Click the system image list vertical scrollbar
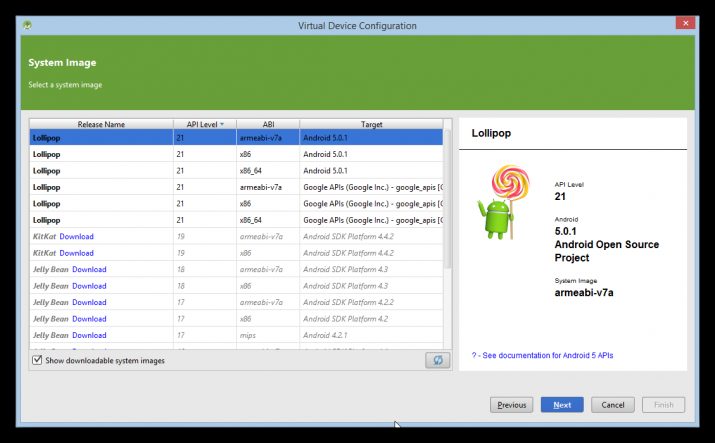Image resolution: width=715 pixels, height=443 pixels. point(447,199)
